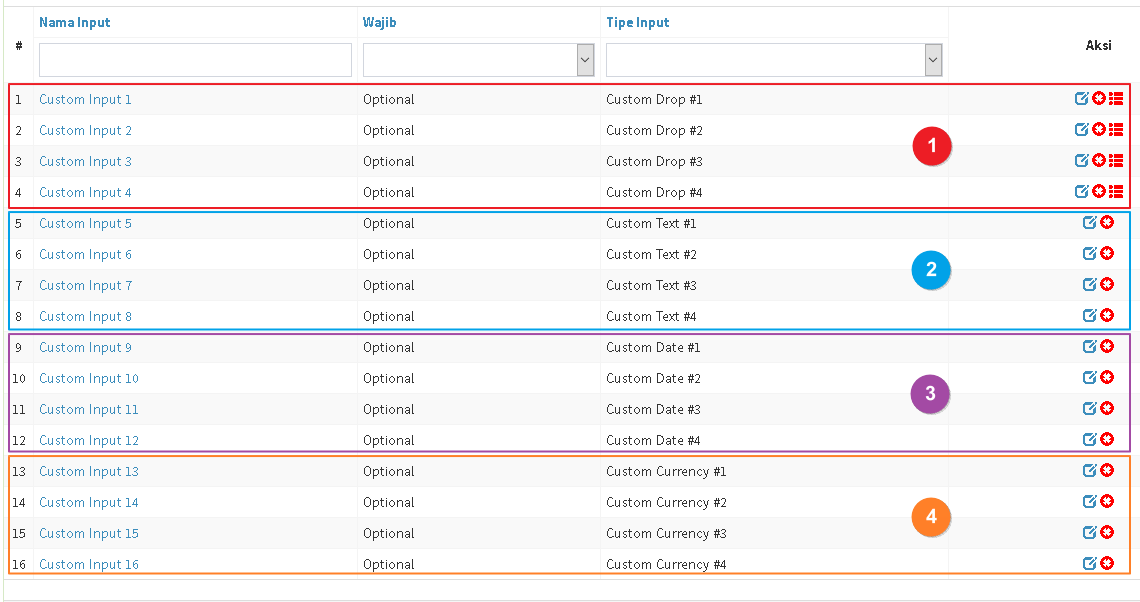Open the Custom Input 9 link
1140x602 pixels.
click(85, 347)
